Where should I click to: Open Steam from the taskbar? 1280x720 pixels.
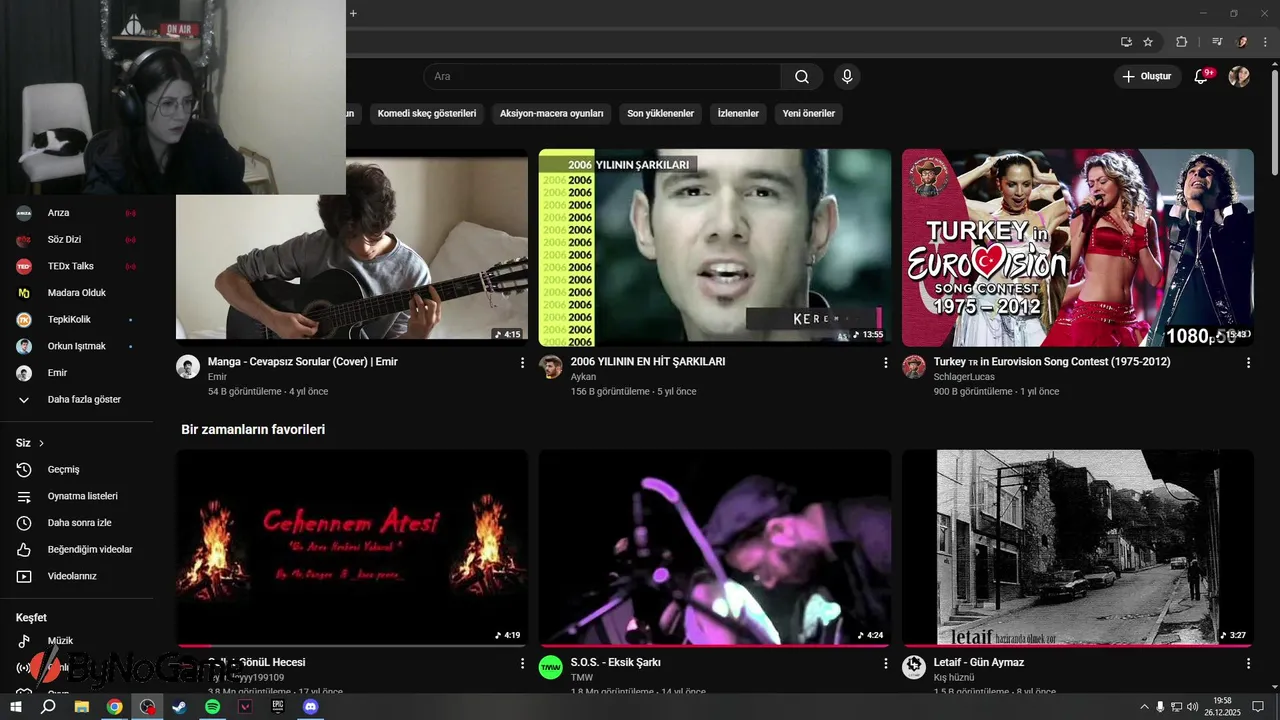click(180, 707)
